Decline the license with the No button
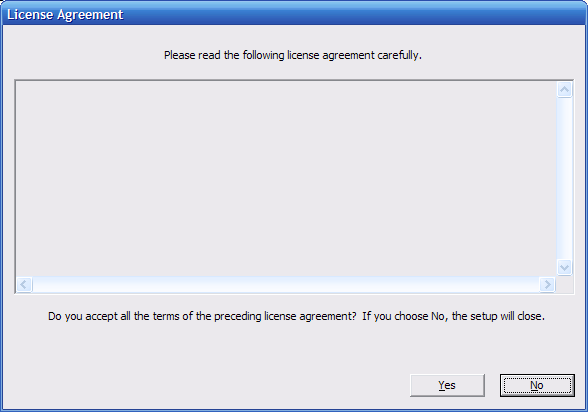 537,385
